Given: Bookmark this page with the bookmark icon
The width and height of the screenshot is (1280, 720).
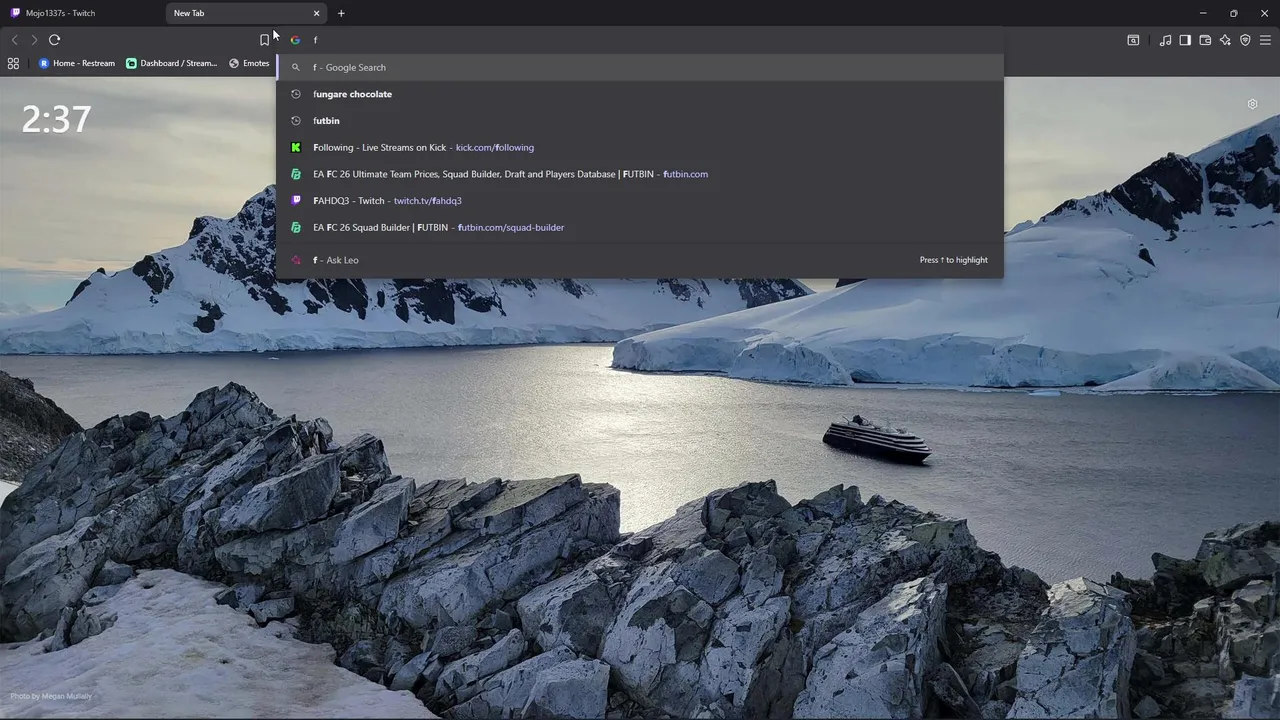Looking at the screenshot, I should point(264,40).
